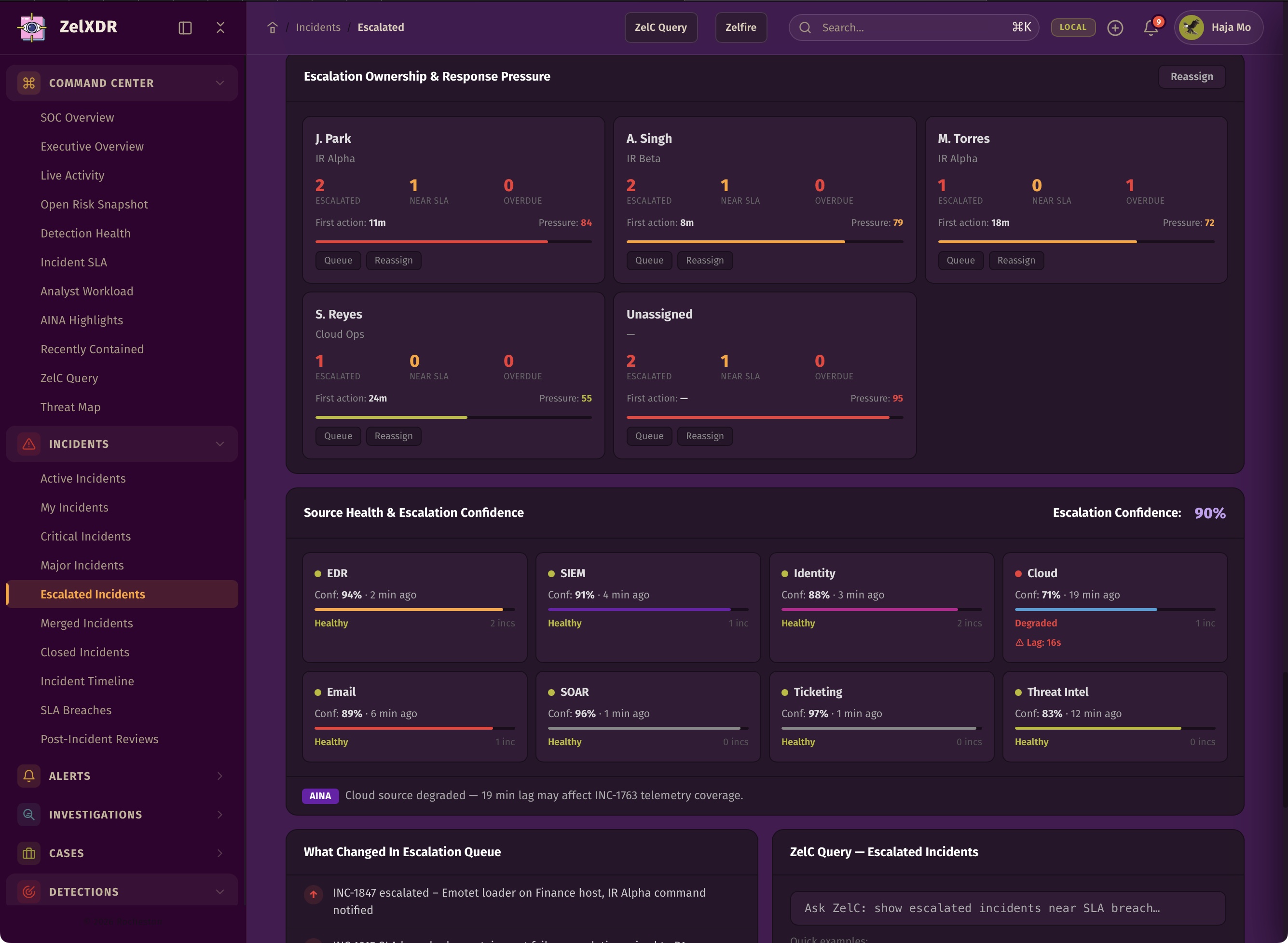The width and height of the screenshot is (1288, 943).
Task: Open Analyst Workload page
Action: click(87, 291)
